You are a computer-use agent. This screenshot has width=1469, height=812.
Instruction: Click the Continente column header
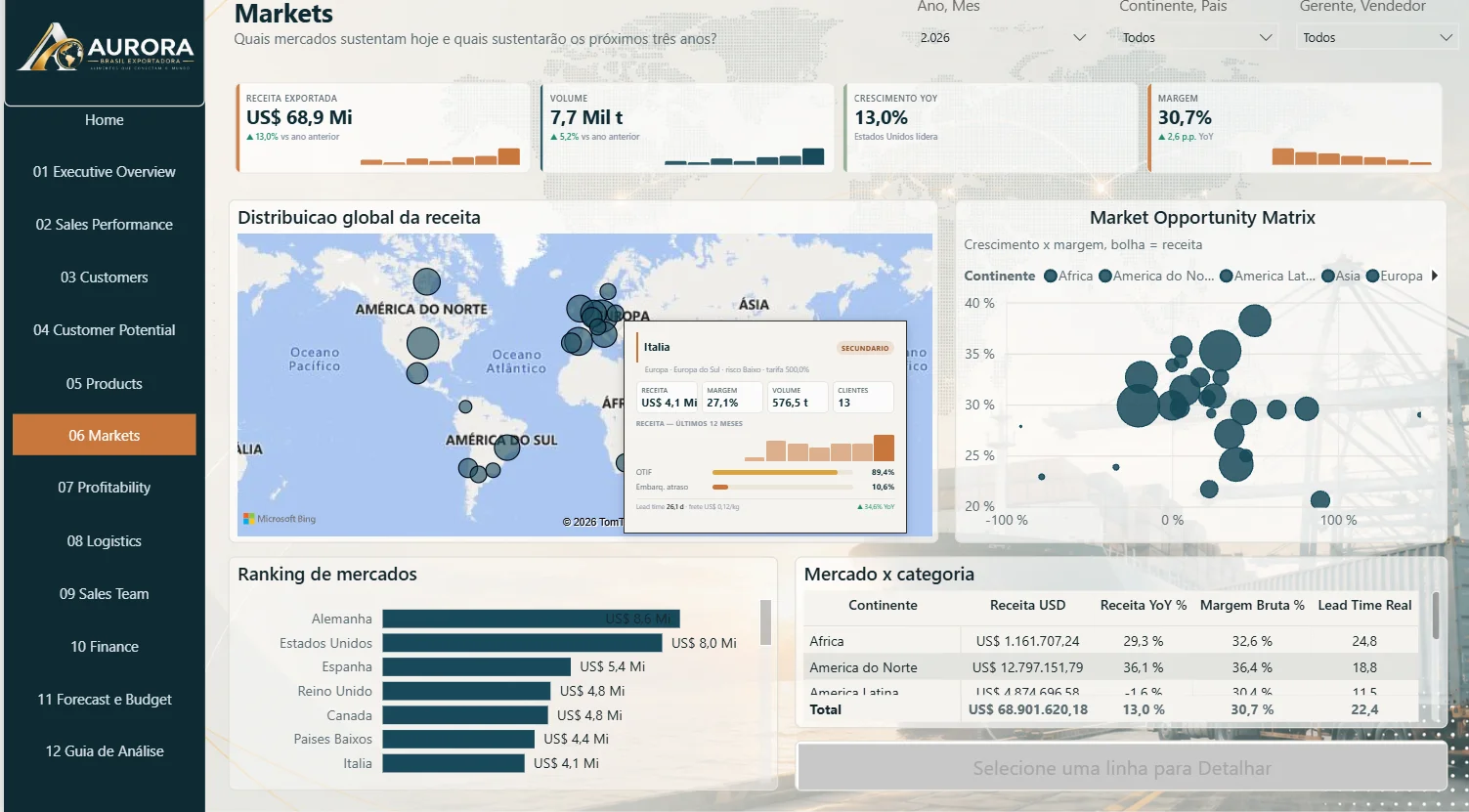pos(883,605)
